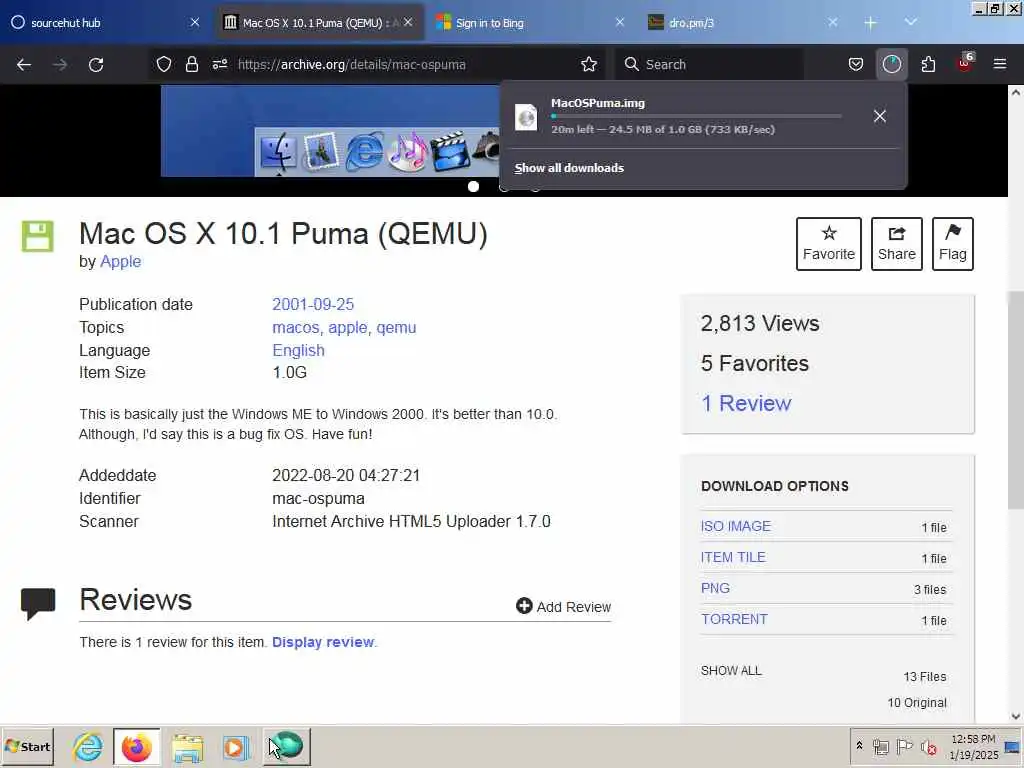Open the qemu topic link
Screen dimensions: 1024x768
396,327
